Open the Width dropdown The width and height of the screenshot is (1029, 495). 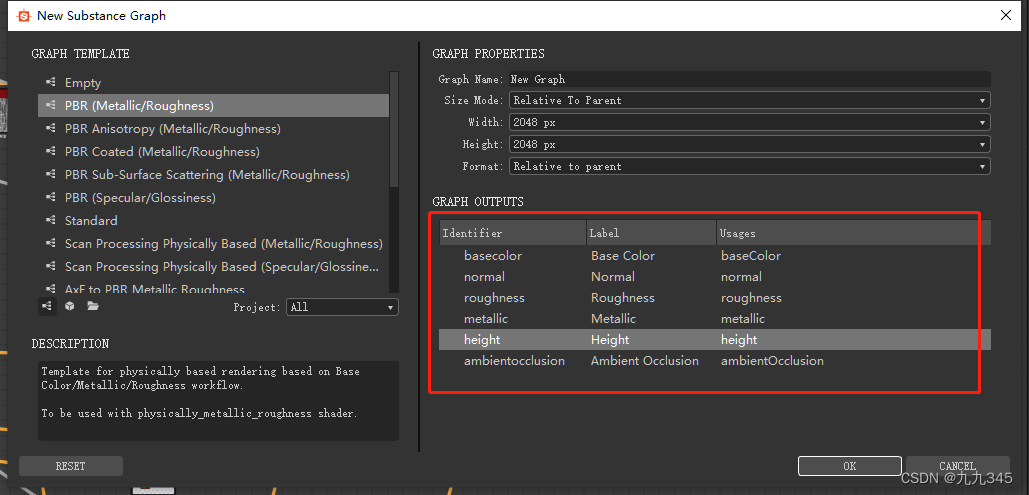749,122
